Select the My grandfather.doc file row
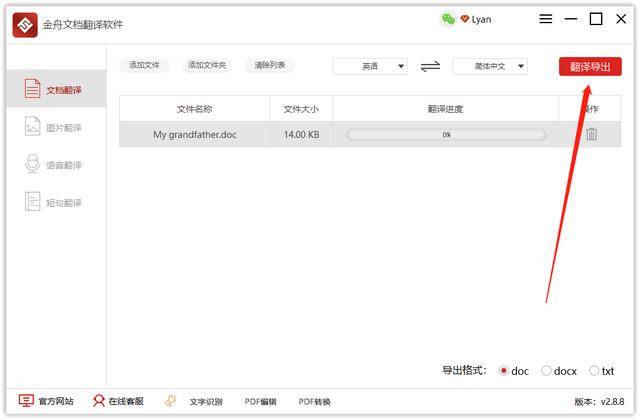Image resolution: width=640 pixels, height=420 pixels. (x=194, y=134)
